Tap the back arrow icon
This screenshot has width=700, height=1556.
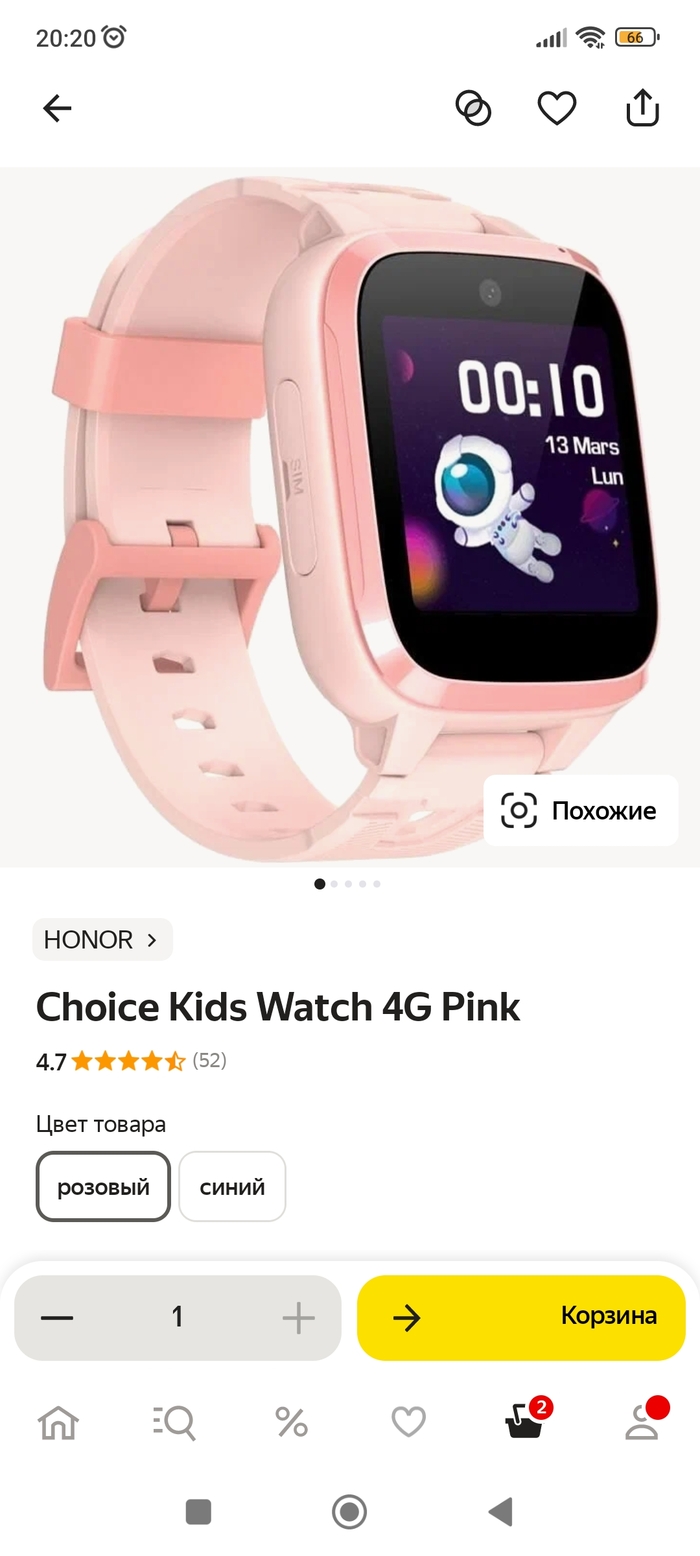[57, 108]
